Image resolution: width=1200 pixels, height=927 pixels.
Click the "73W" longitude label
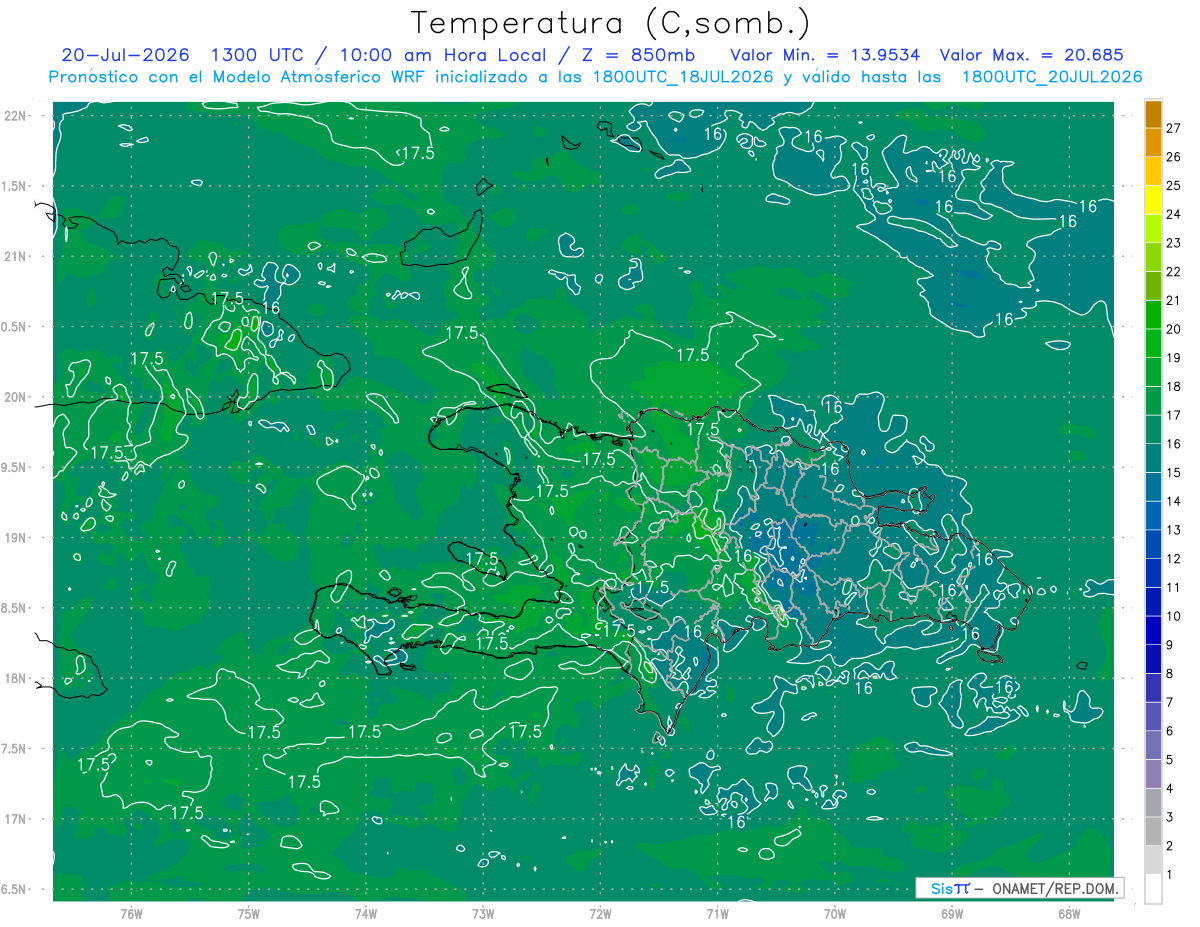(x=483, y=913)
